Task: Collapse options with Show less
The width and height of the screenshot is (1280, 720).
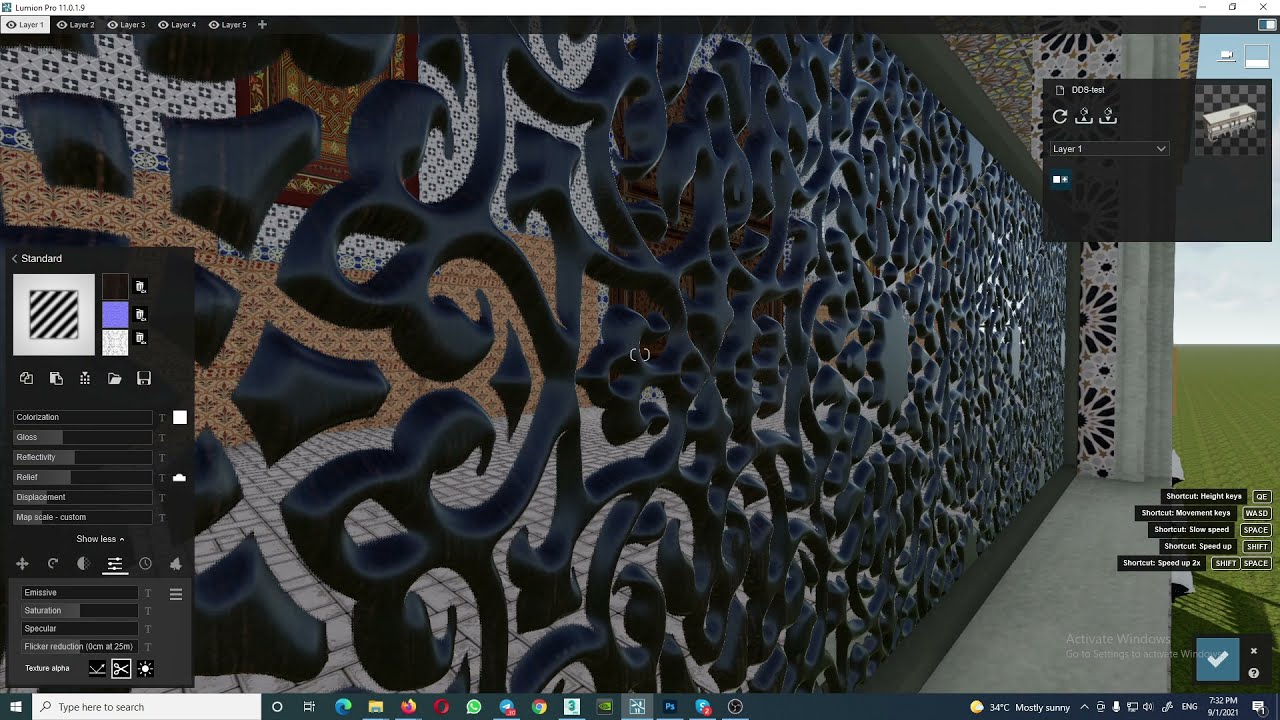Action: point(100,539)
